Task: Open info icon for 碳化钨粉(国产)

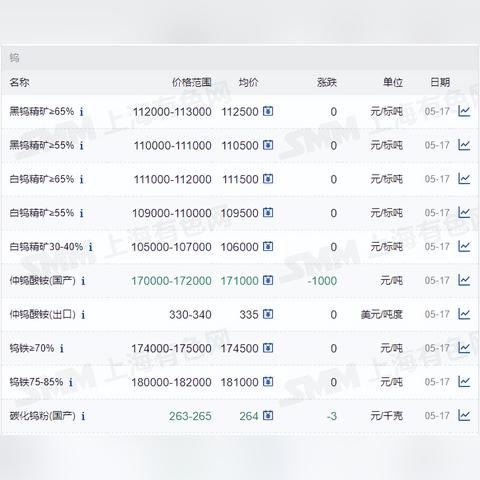Action: [x=83, y=416]
